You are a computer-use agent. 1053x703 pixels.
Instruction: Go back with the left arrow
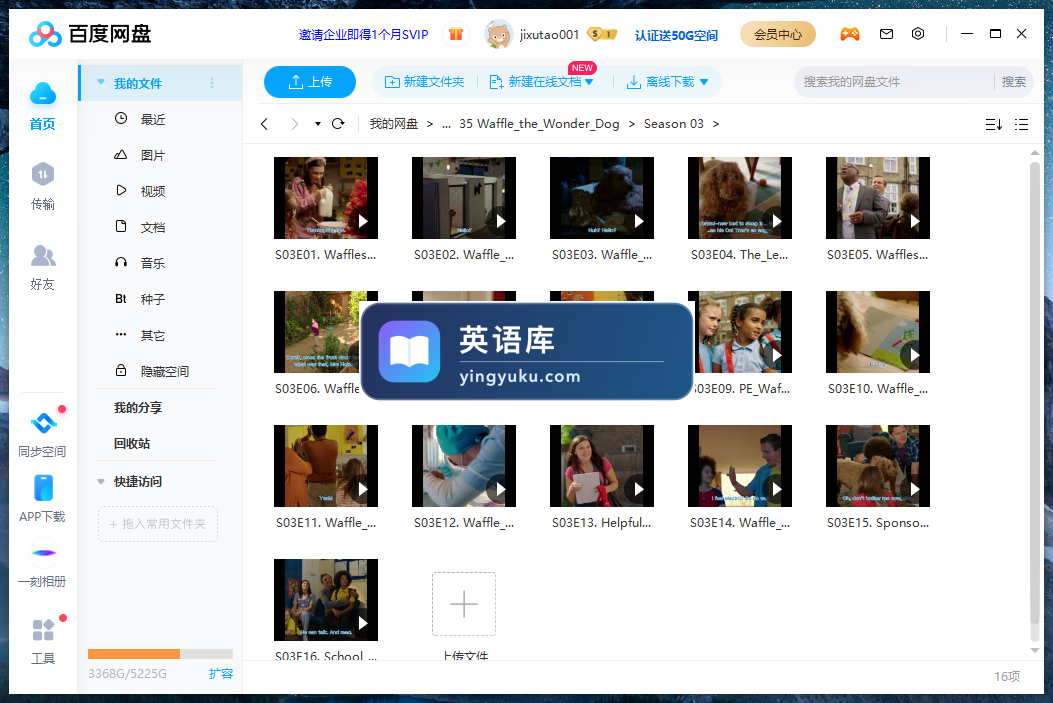[265, 124]
